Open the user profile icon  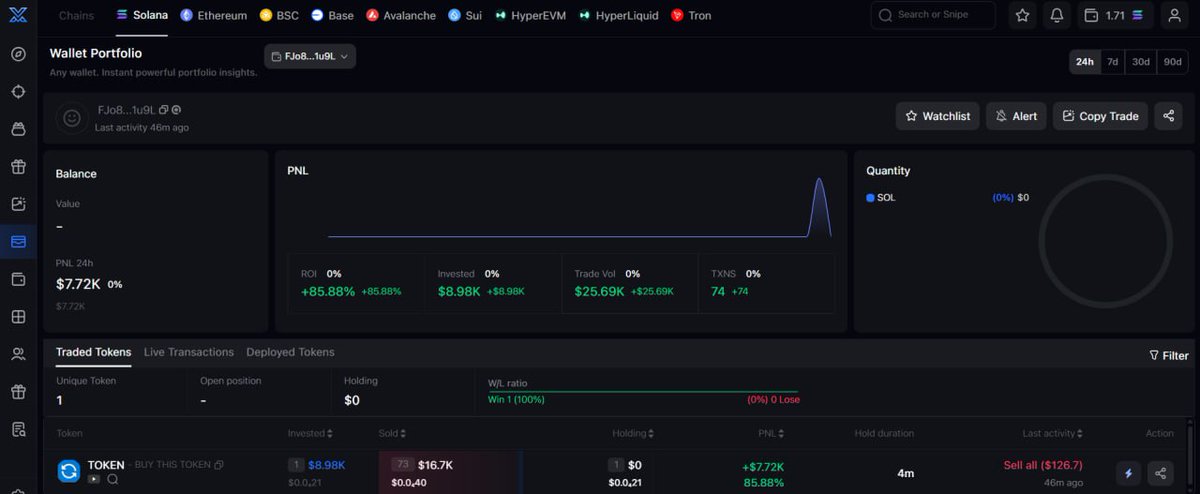[x=1175, y=15]
